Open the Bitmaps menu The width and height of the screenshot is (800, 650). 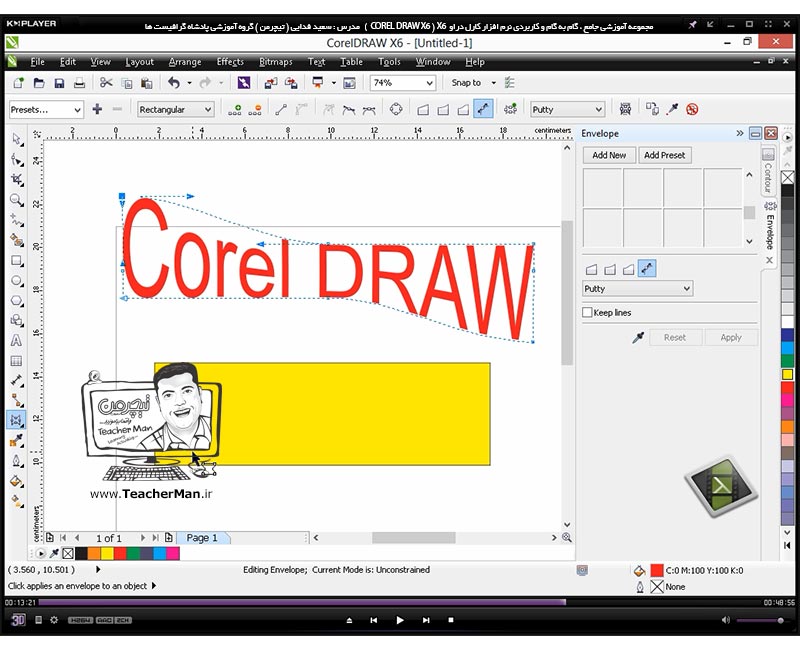click(x=276, y=62)
